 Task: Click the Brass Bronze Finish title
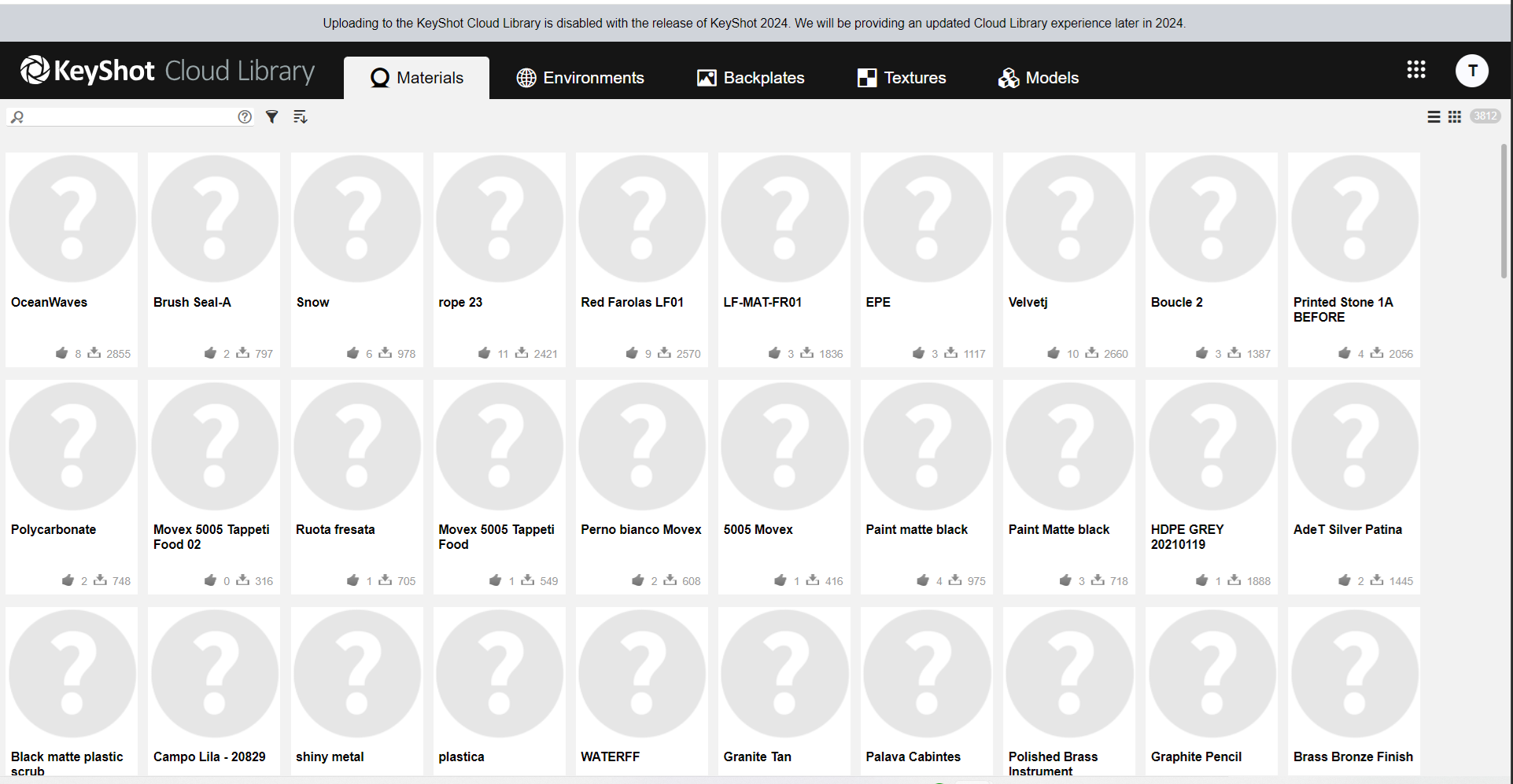tap(1353, 756)
